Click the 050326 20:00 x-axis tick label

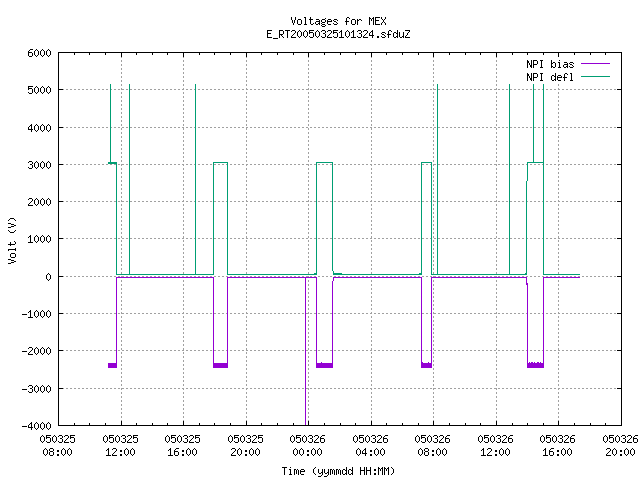point(620,445)
